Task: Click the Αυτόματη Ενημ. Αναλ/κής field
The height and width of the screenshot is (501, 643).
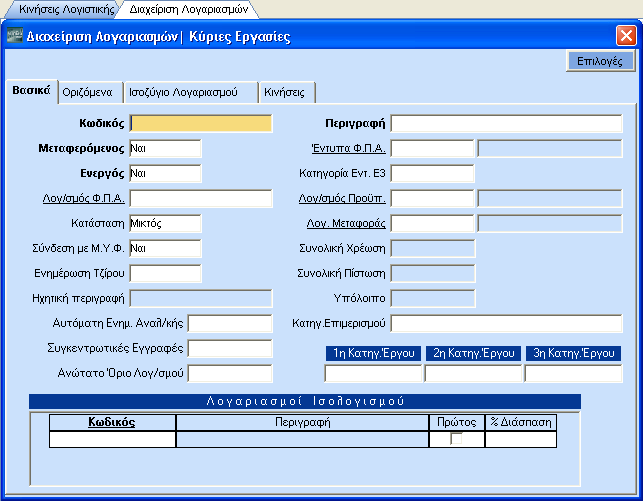Action: [x=230, y=323]
